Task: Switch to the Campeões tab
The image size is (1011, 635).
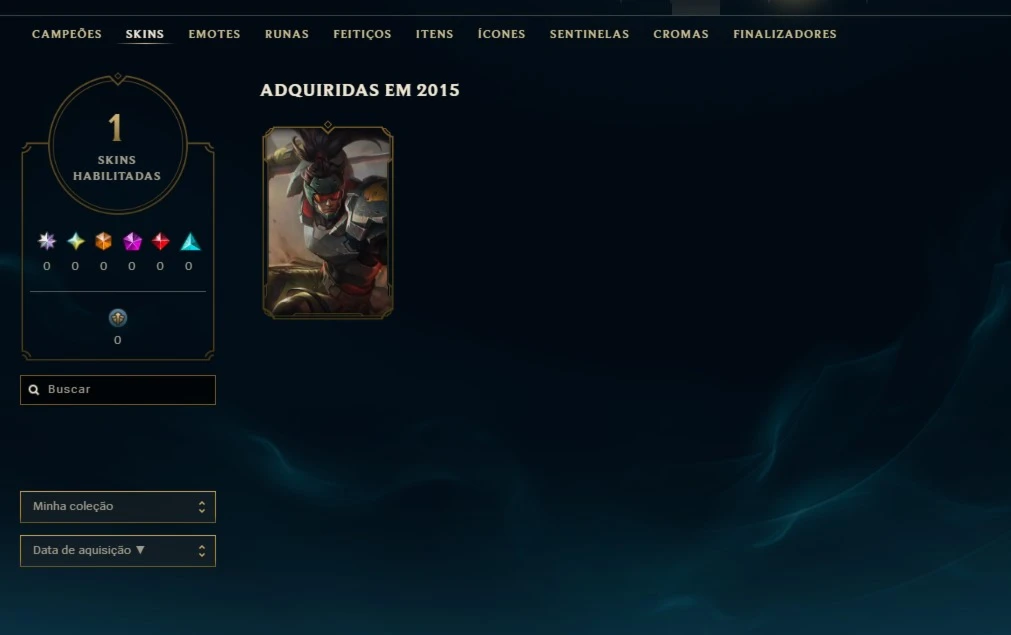Action: click(x=67, y=34)
